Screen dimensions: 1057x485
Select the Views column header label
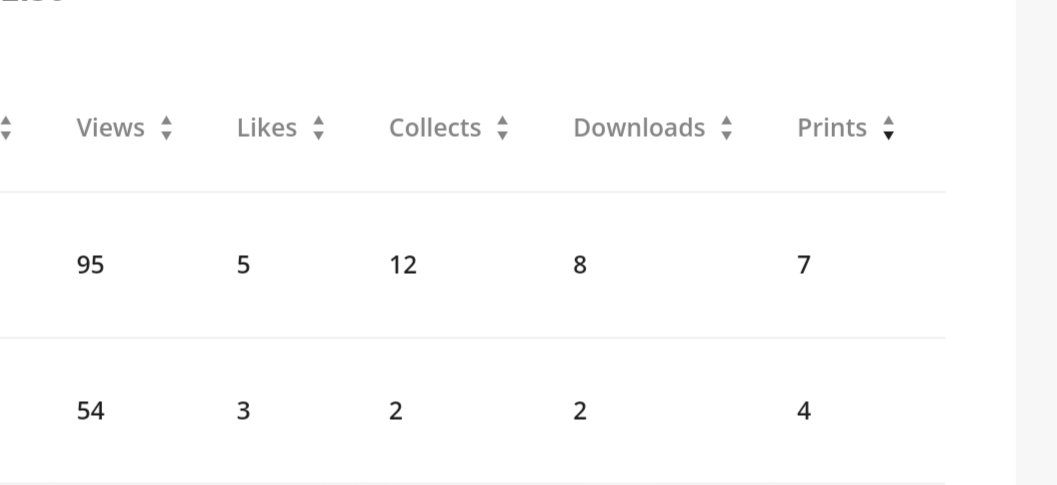[x=111, y=127]
